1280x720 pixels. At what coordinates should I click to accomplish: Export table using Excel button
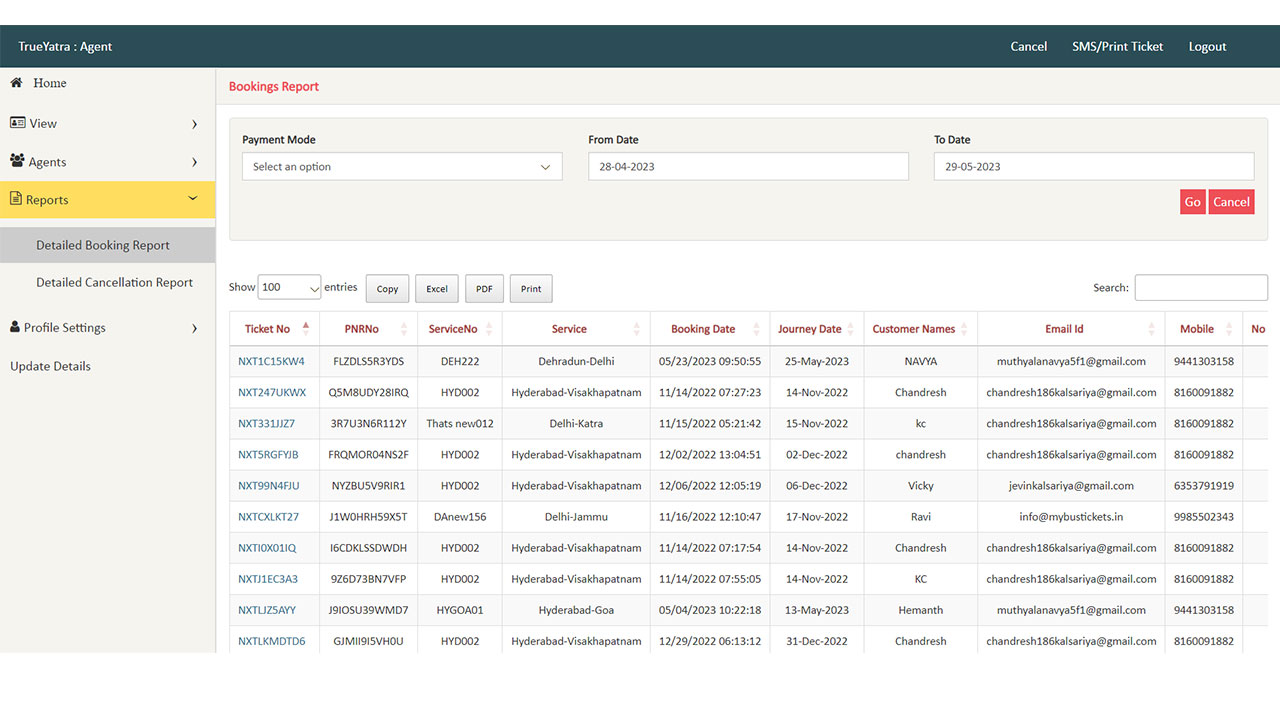pyautogui.click(x=437, y=289)
